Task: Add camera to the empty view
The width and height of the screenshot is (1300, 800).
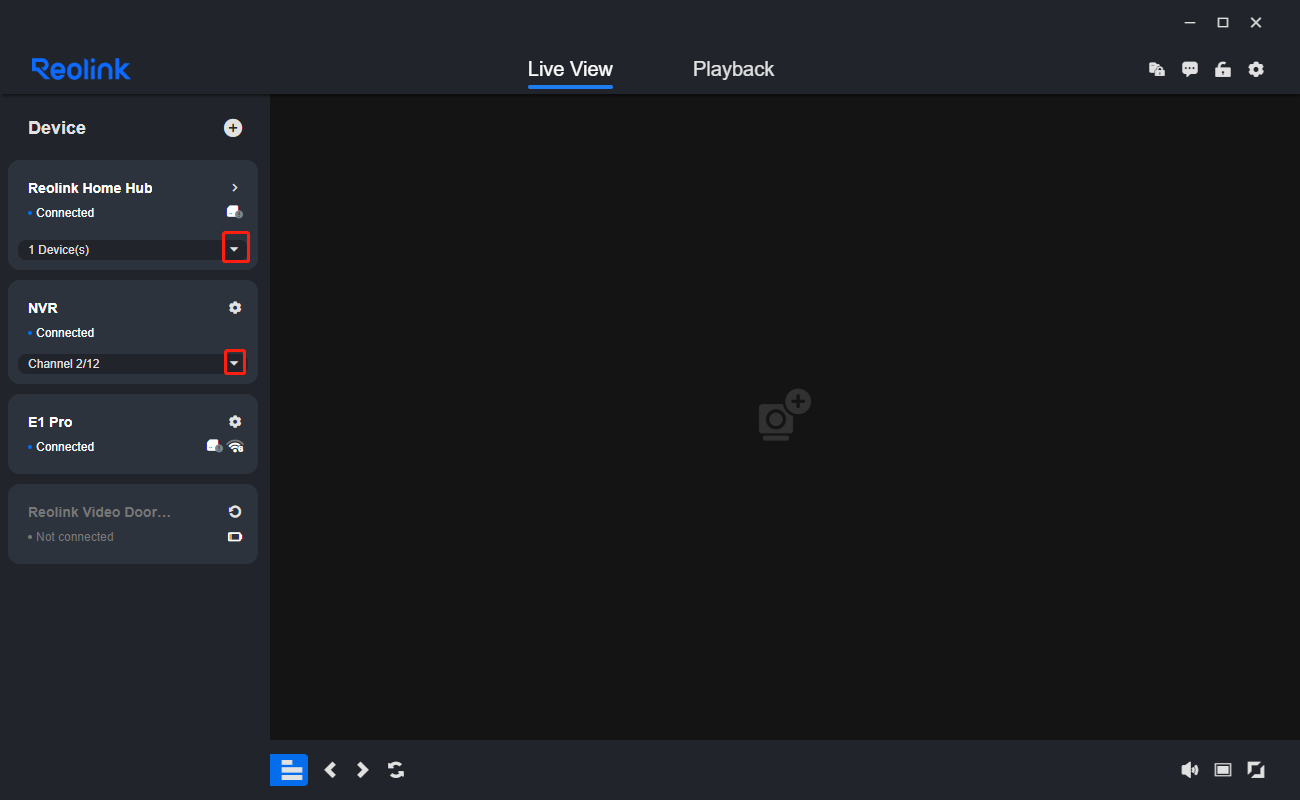Action: (x=784, y=414)
